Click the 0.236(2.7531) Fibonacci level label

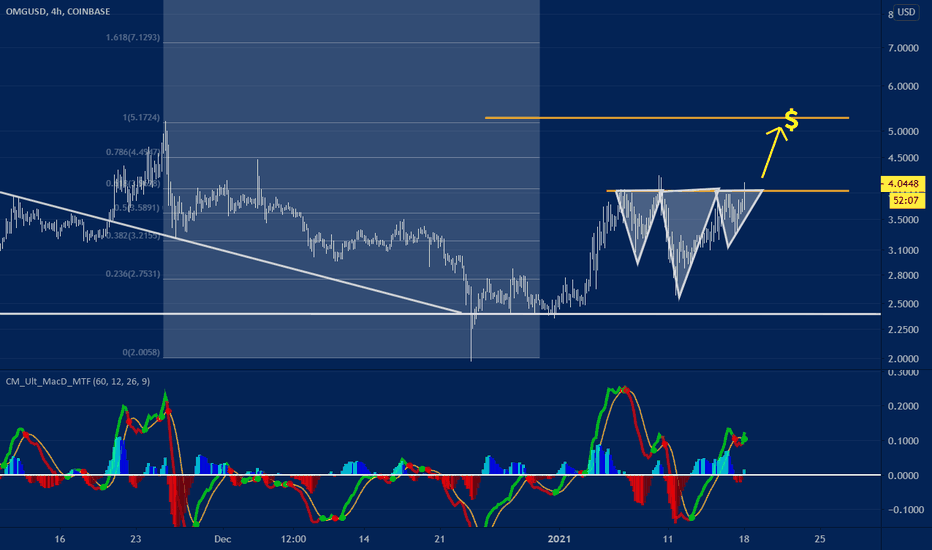[x=133, y=274]
